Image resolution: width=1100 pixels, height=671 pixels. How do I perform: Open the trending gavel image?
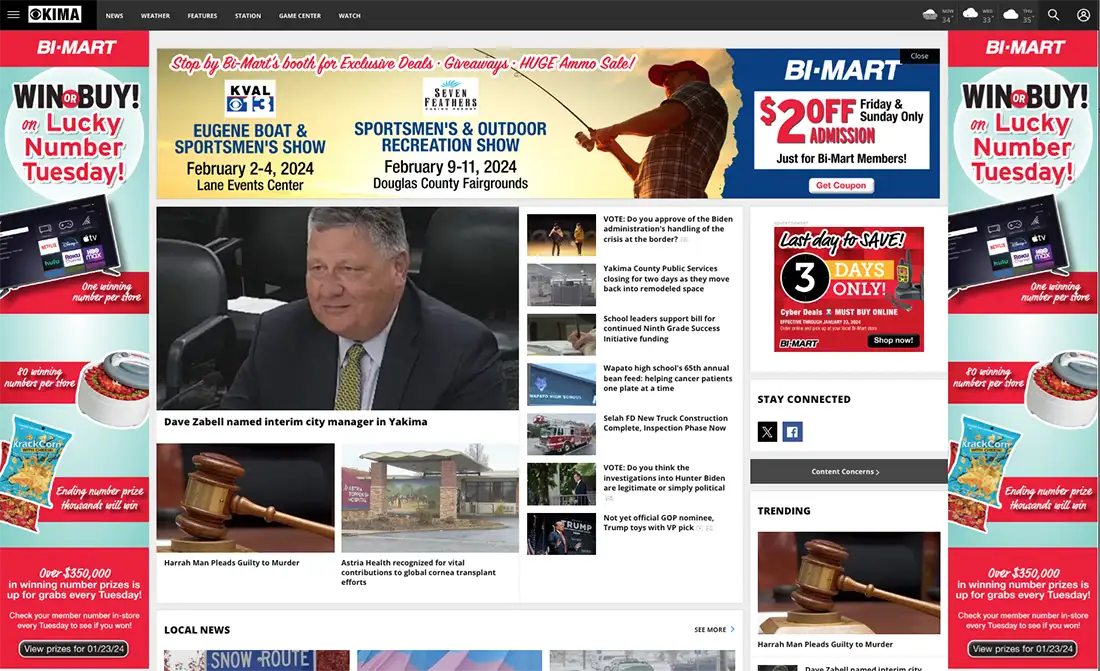849,583
